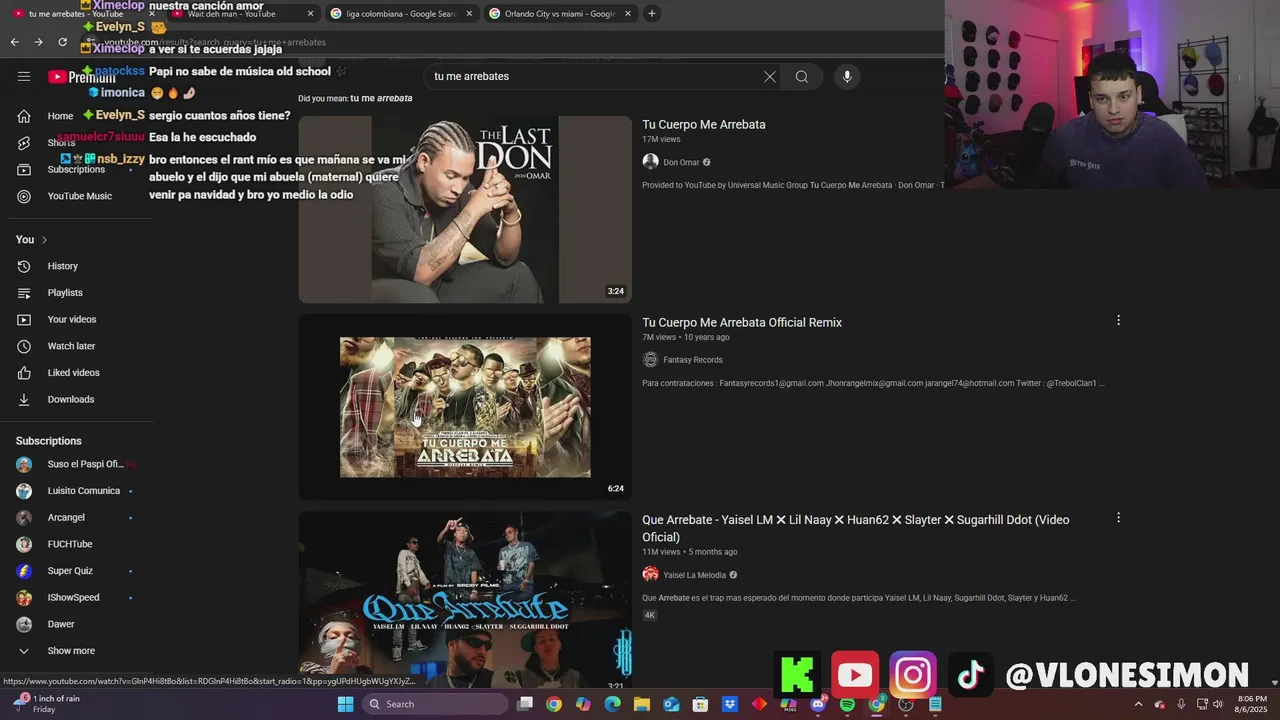The height and width of the screenshot is (720, 1280).
Task: Click the magnifier search button
Action: [x=802, y=77]
